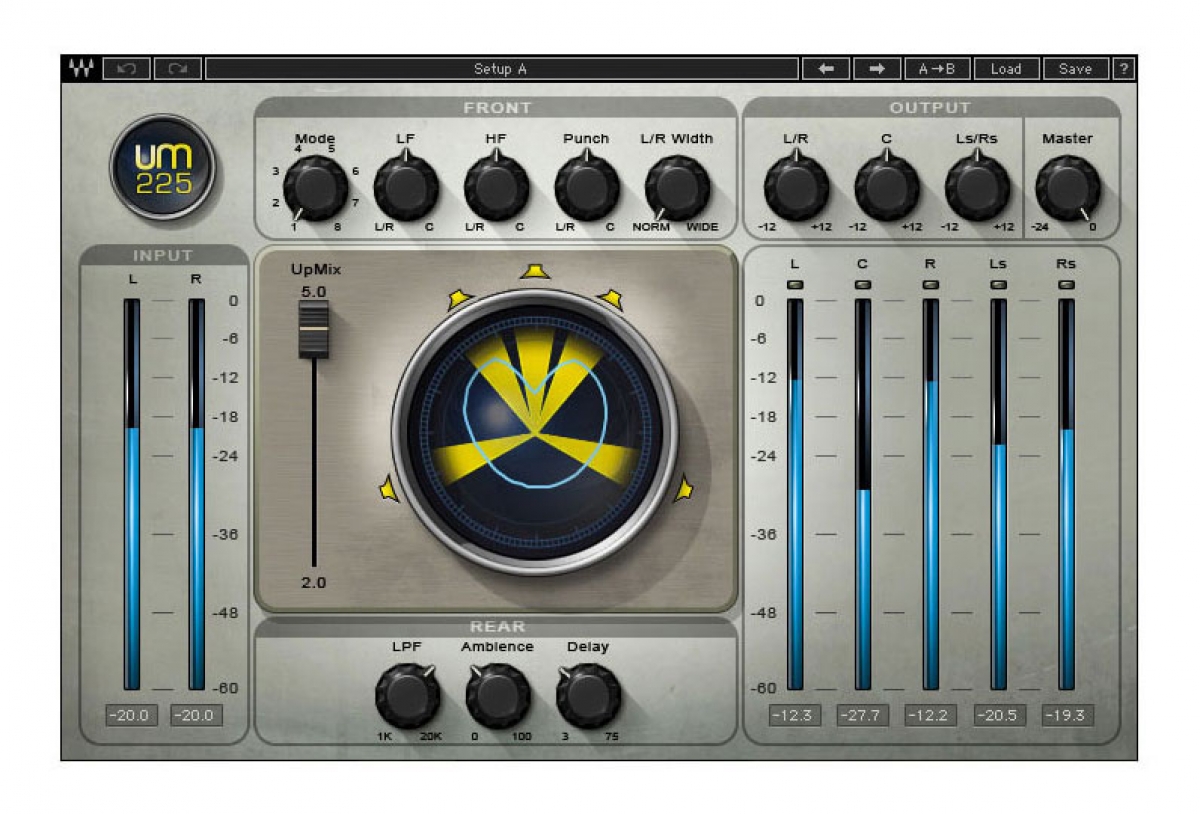
Task: Undo the last change
Action: pos(127,69)
